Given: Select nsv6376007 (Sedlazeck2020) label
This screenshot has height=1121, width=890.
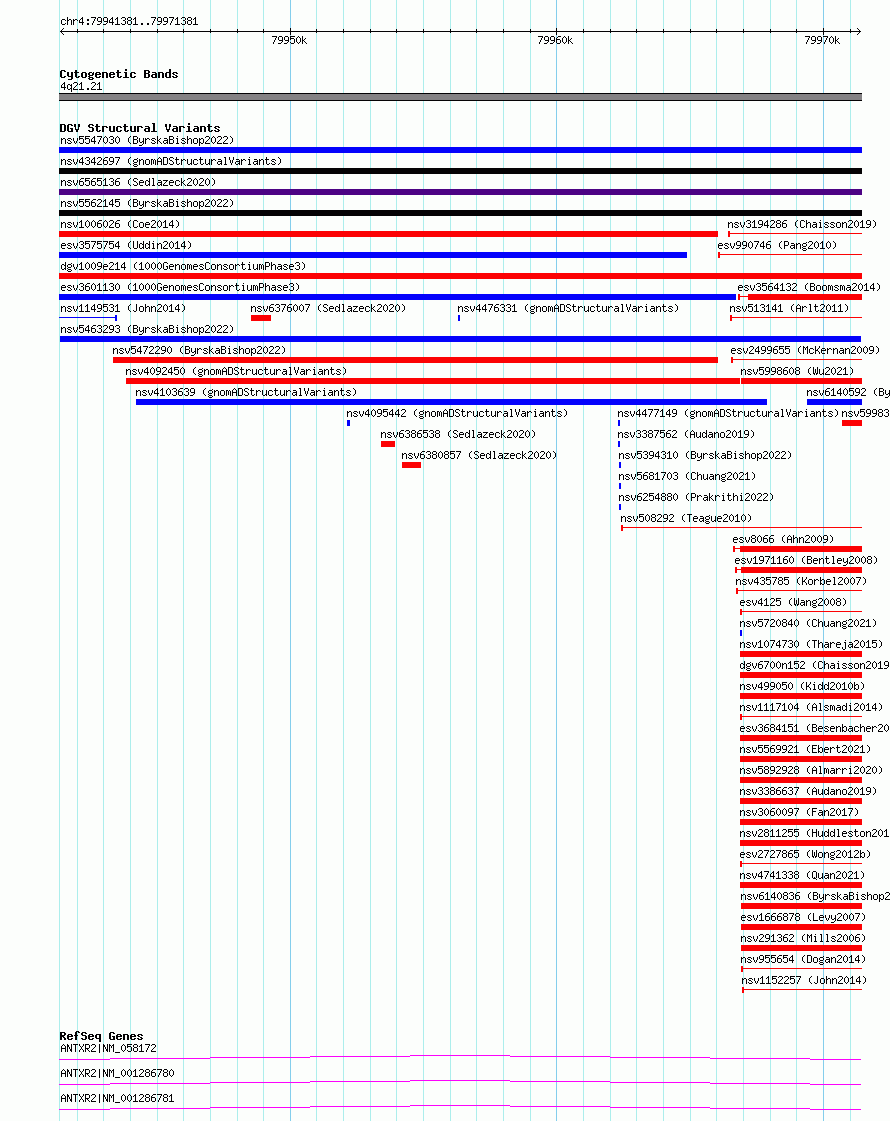Looking at the screenshot, I should coord(328,308).
